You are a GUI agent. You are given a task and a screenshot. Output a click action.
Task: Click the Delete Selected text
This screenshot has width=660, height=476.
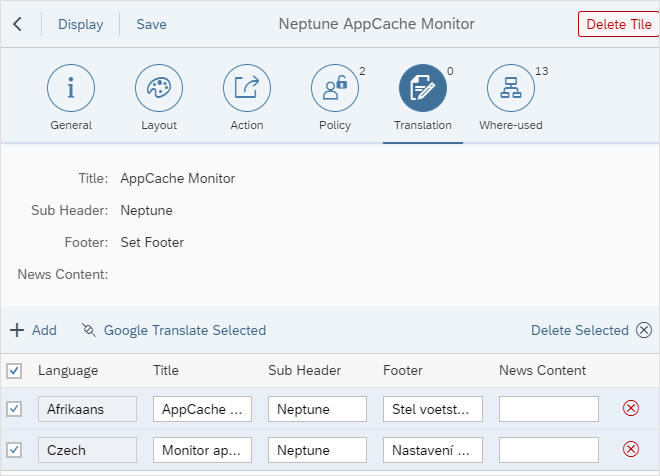(x=580, y=330)
